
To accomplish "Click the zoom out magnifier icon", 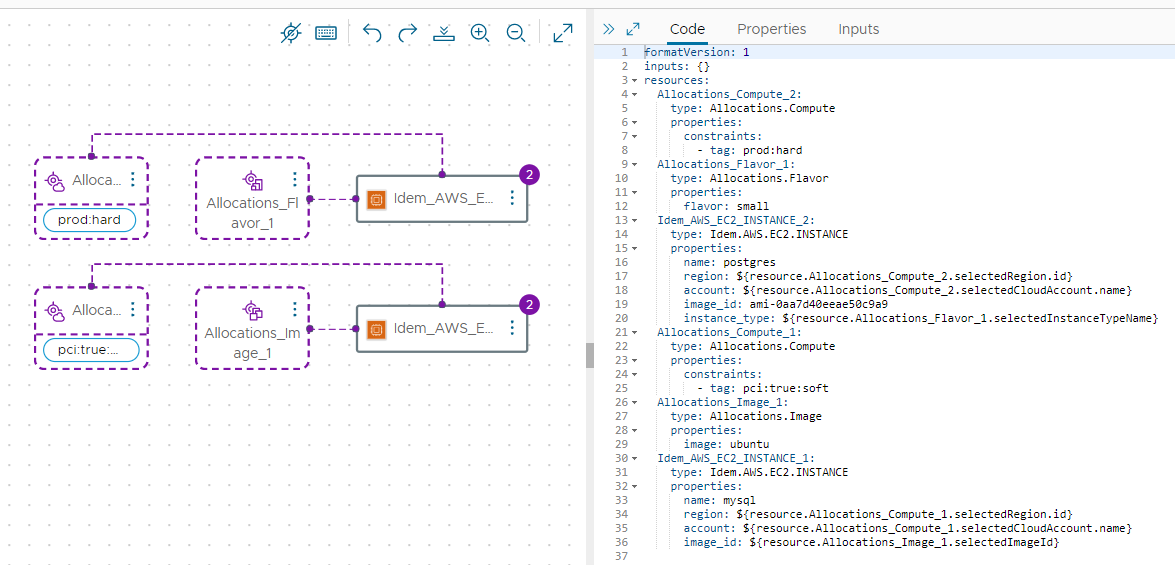I will pyautogui.click(x=516, y=33).
